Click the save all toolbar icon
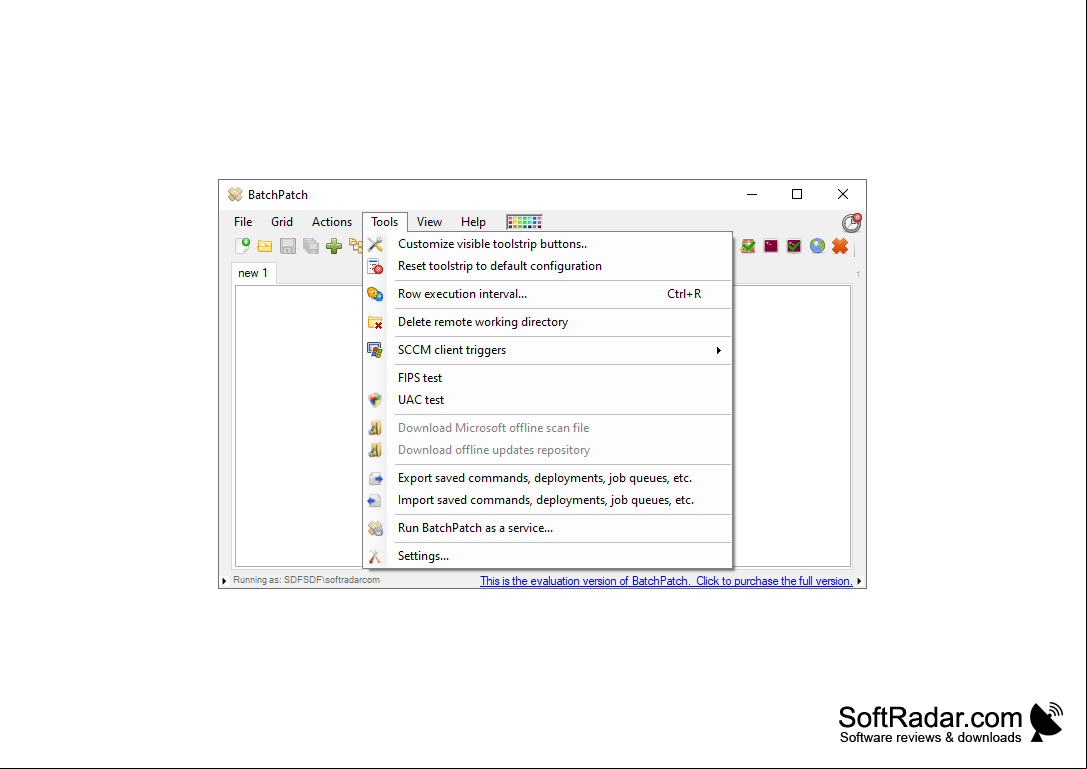The width and height of the screenshot is (1087, 769). pos(311,245)
